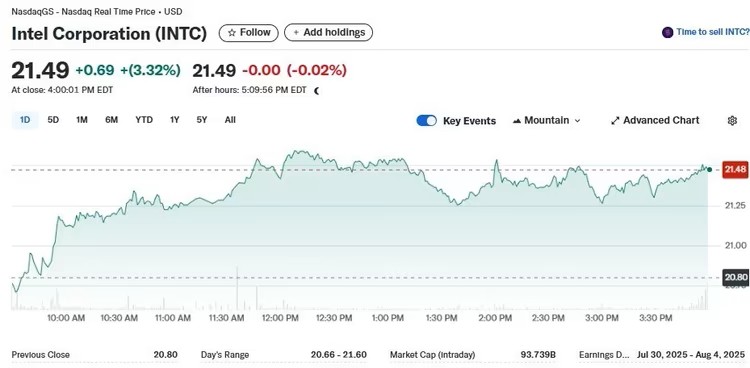Click the Previous Close label
The height and width of the screenshot is (368, 750).
click(x=41, y=355)
